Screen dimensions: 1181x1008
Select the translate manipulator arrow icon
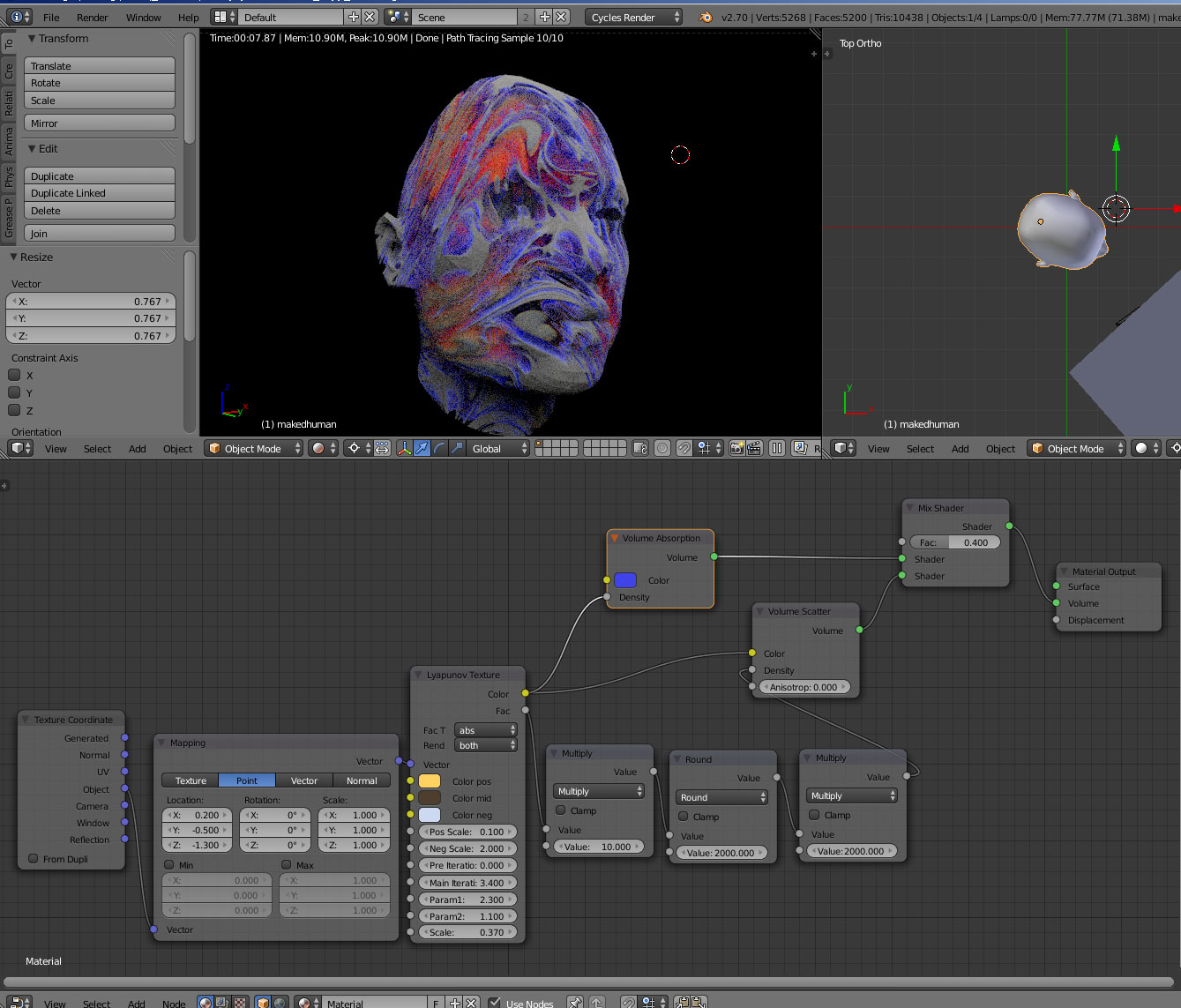point(422,448)
